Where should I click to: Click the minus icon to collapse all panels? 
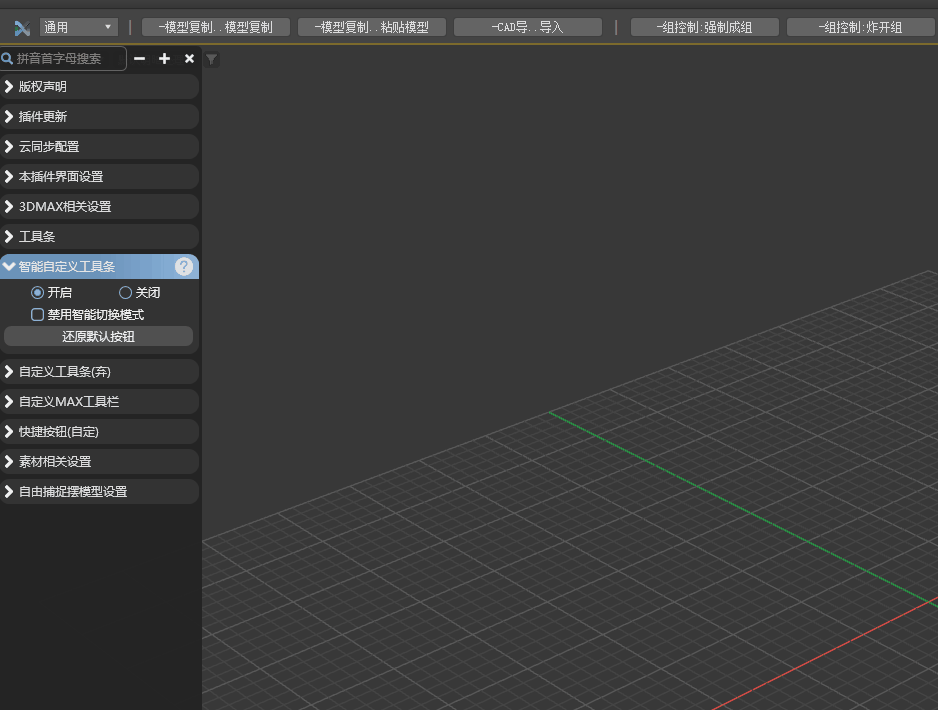pyautogui.click(x=140, y=59)
